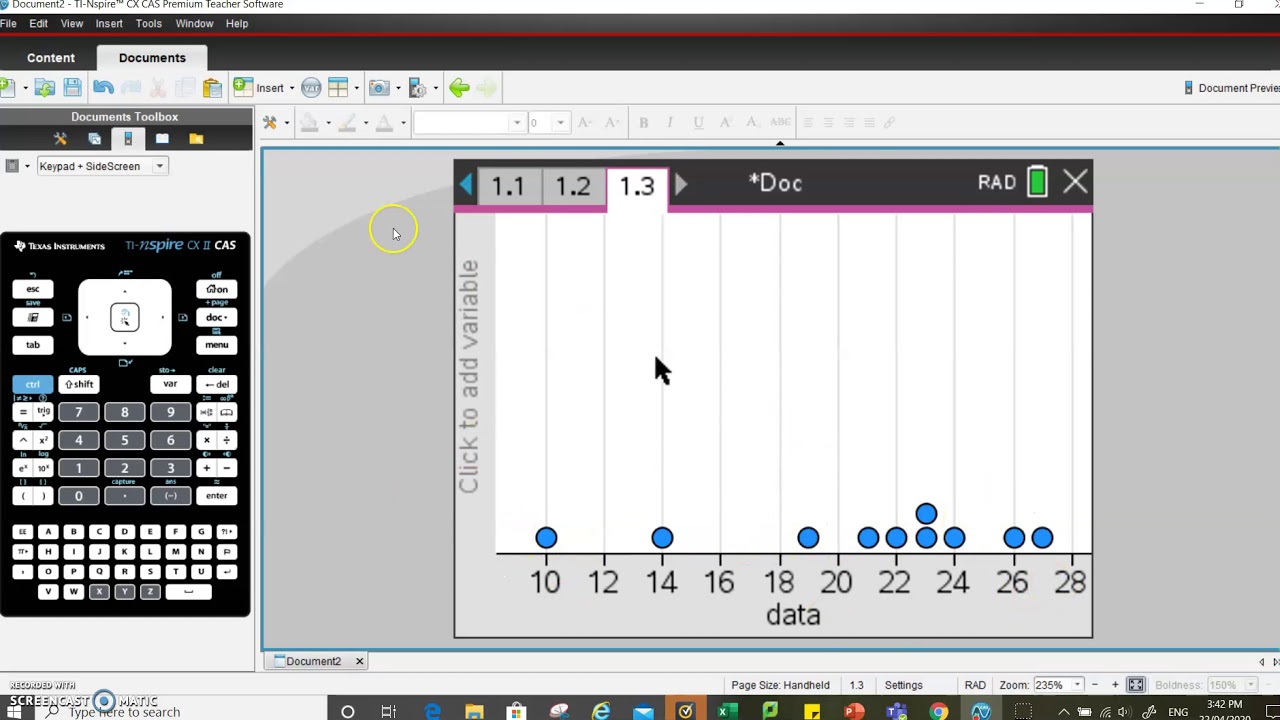Click the scratchpad key below esc
The height and width of the screenshot is (720, 1280).
[32, 317]
